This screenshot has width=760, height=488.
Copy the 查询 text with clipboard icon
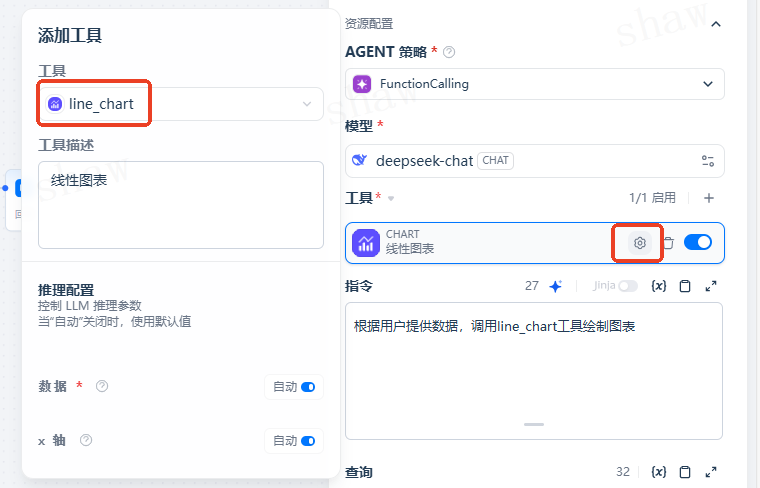tap(685, 472)
